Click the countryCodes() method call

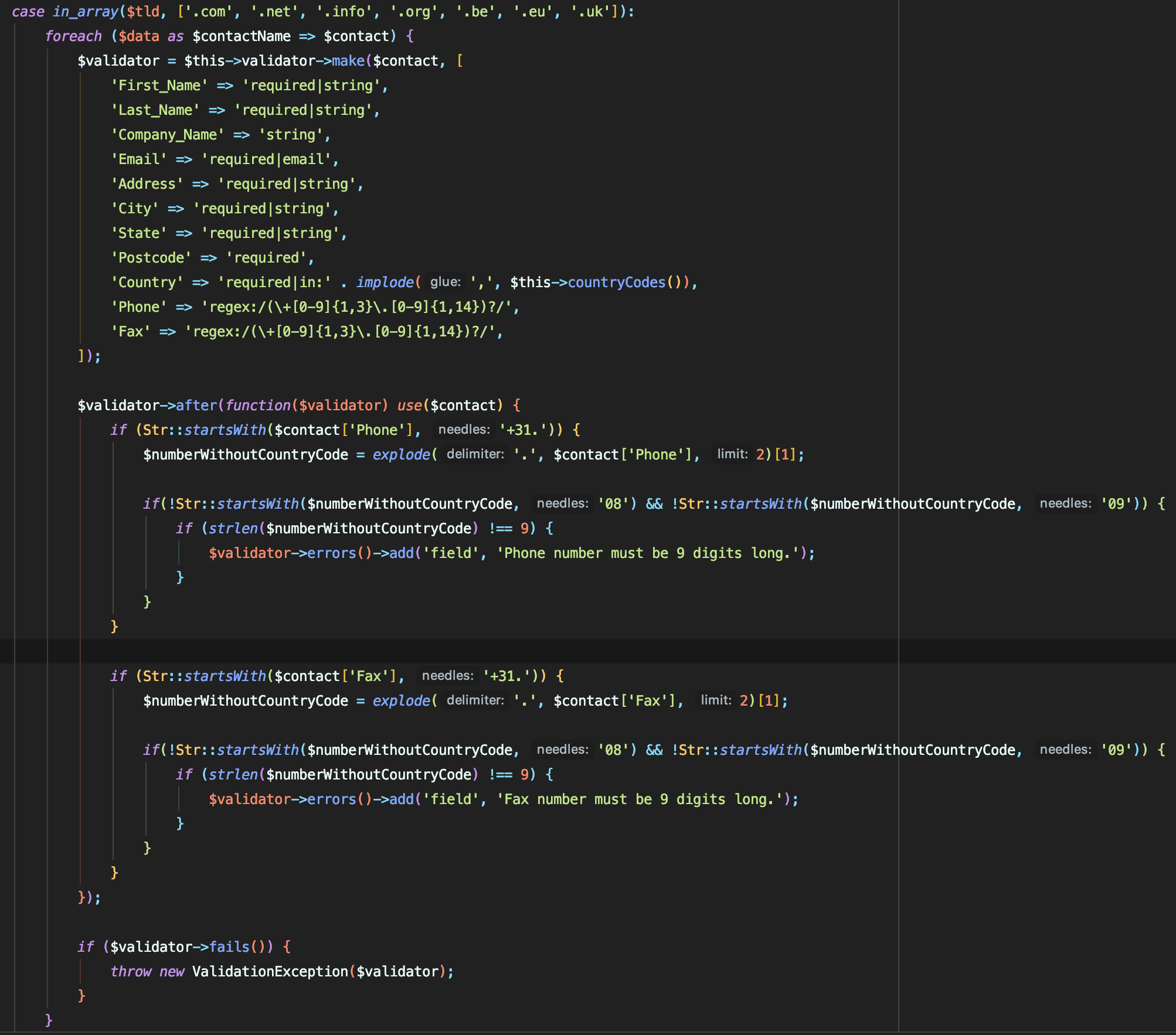(x=616, y=282)
